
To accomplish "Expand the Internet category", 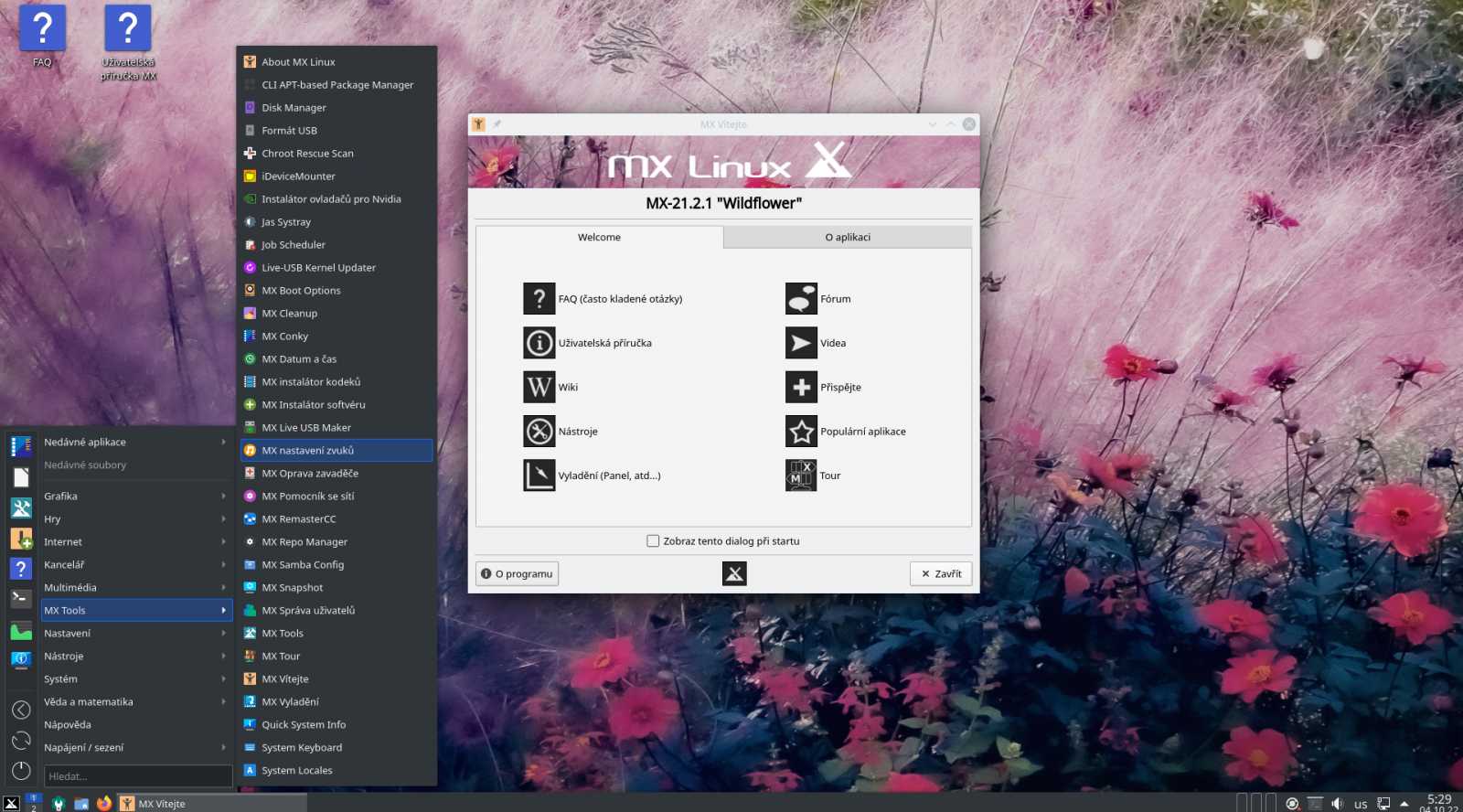I will 136,541.
